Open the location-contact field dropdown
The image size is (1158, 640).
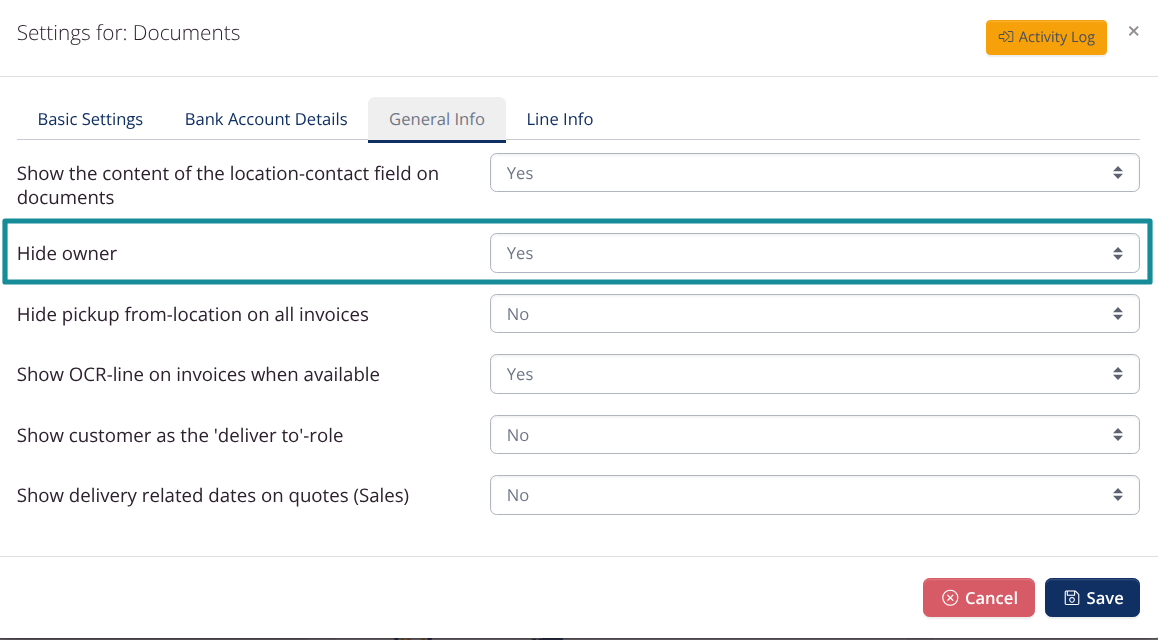[x=814, y=173]
